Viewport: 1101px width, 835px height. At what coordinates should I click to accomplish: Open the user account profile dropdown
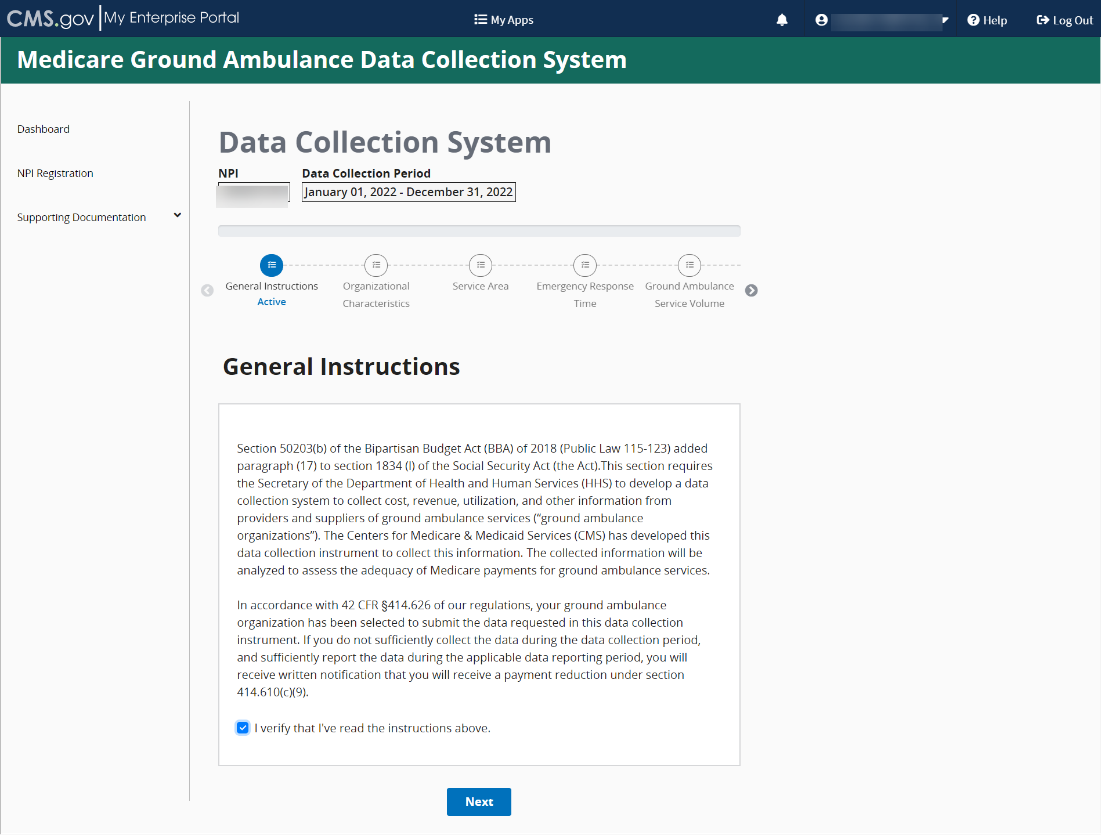[x=882, y=20]
